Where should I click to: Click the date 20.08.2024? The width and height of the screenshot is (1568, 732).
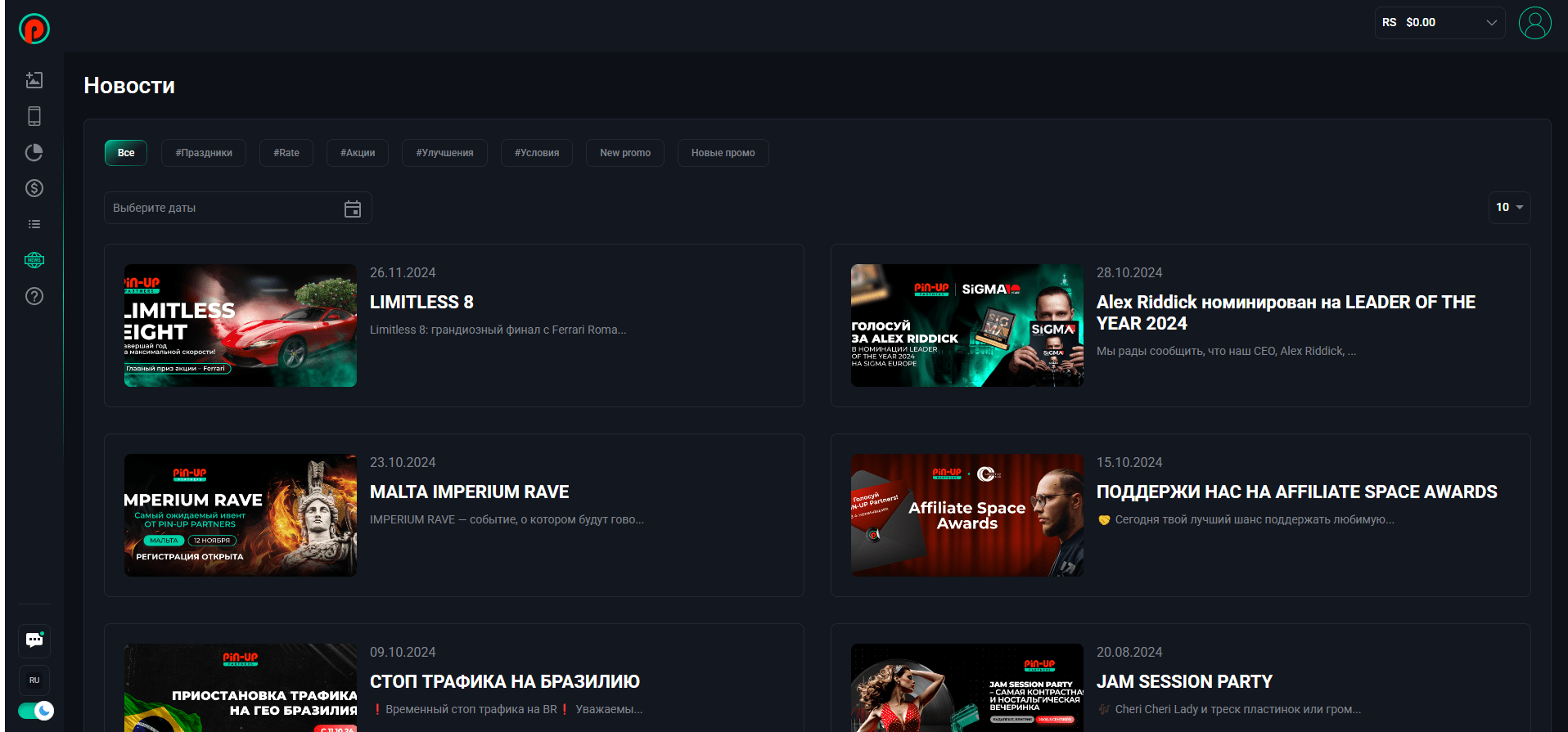tap(1129, 653)
